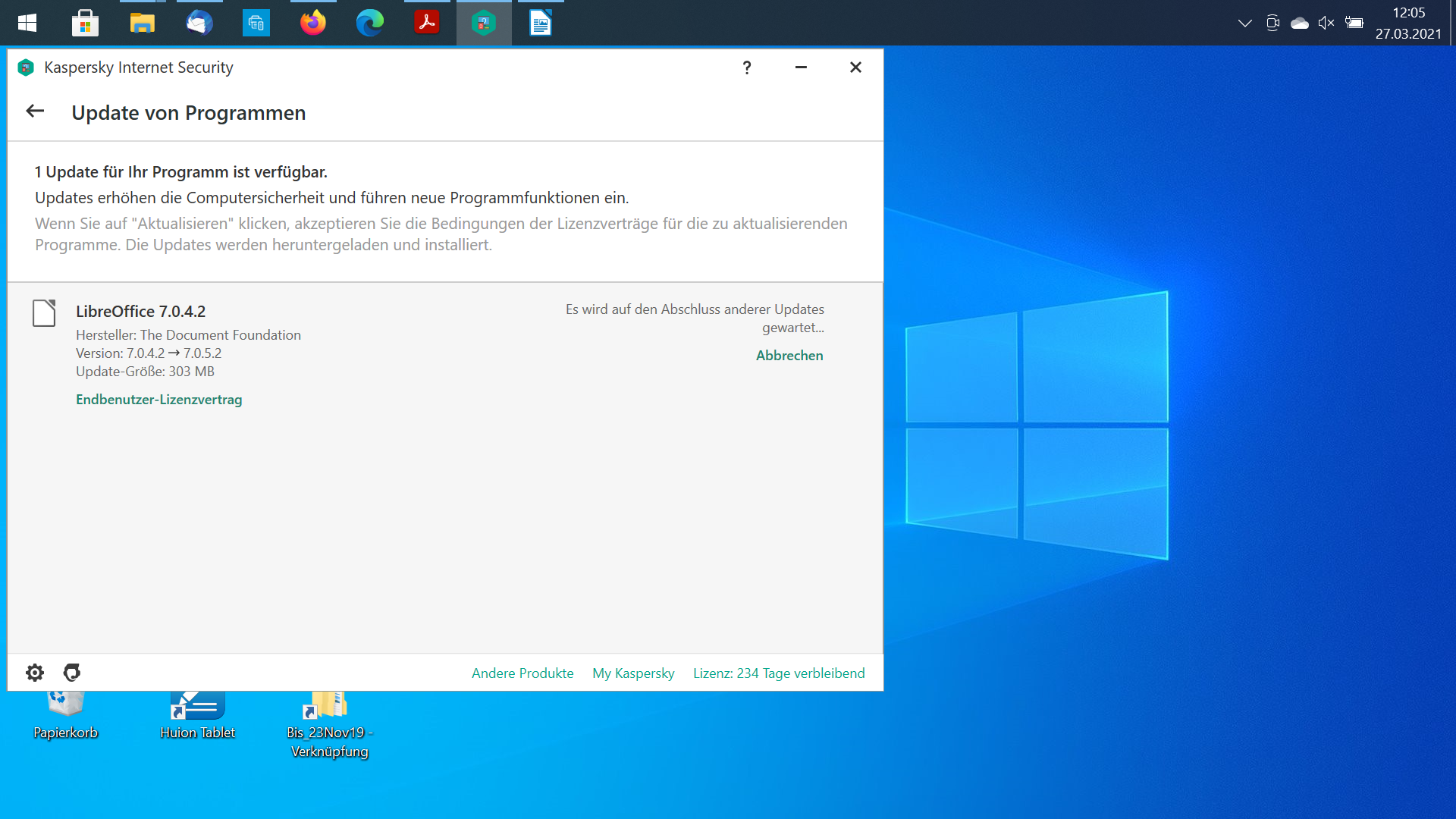
Task: Open My Kaspersky link
Action: [633, 673]
